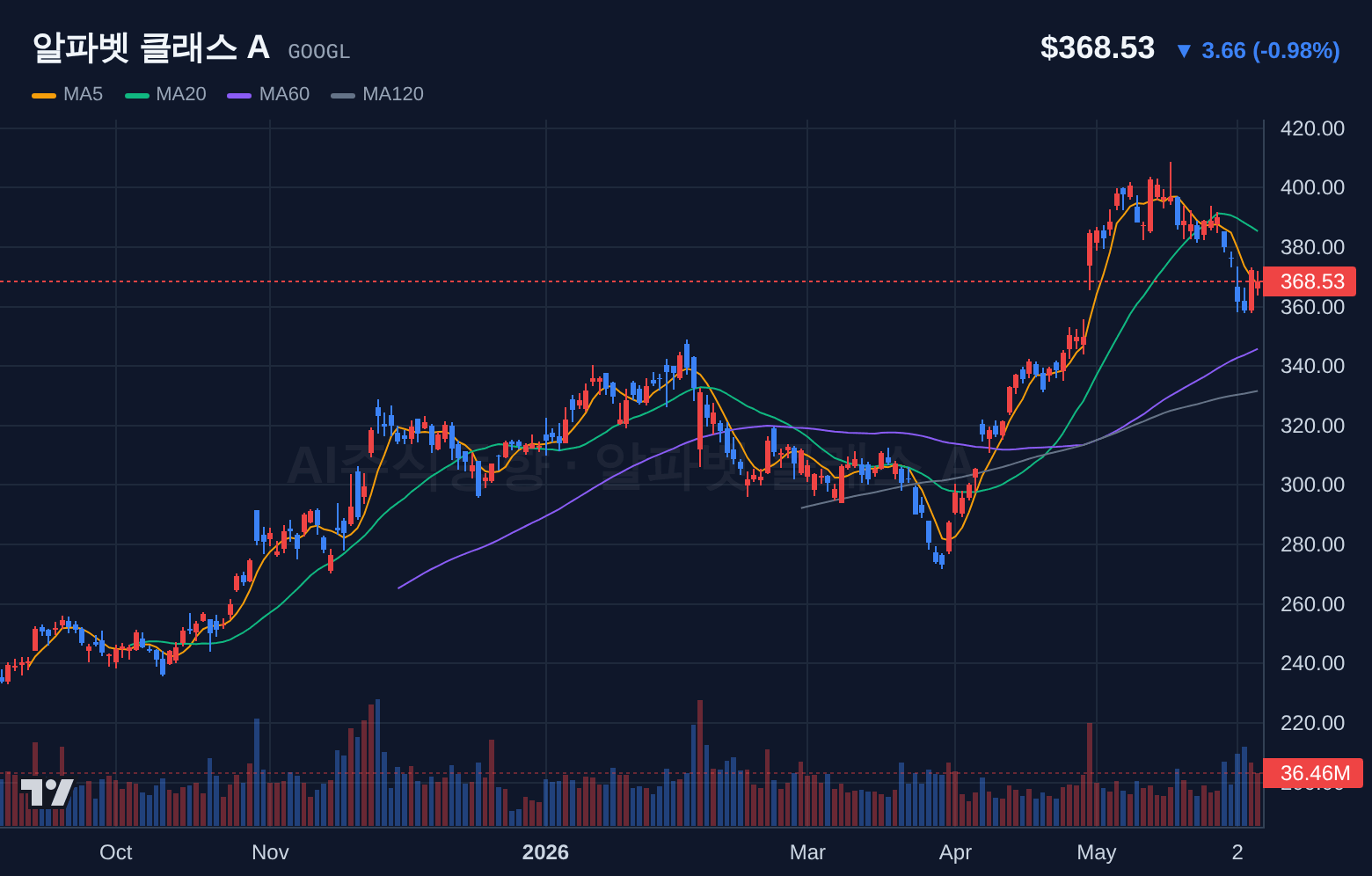Click the MA120 legend label

point(393,94)
